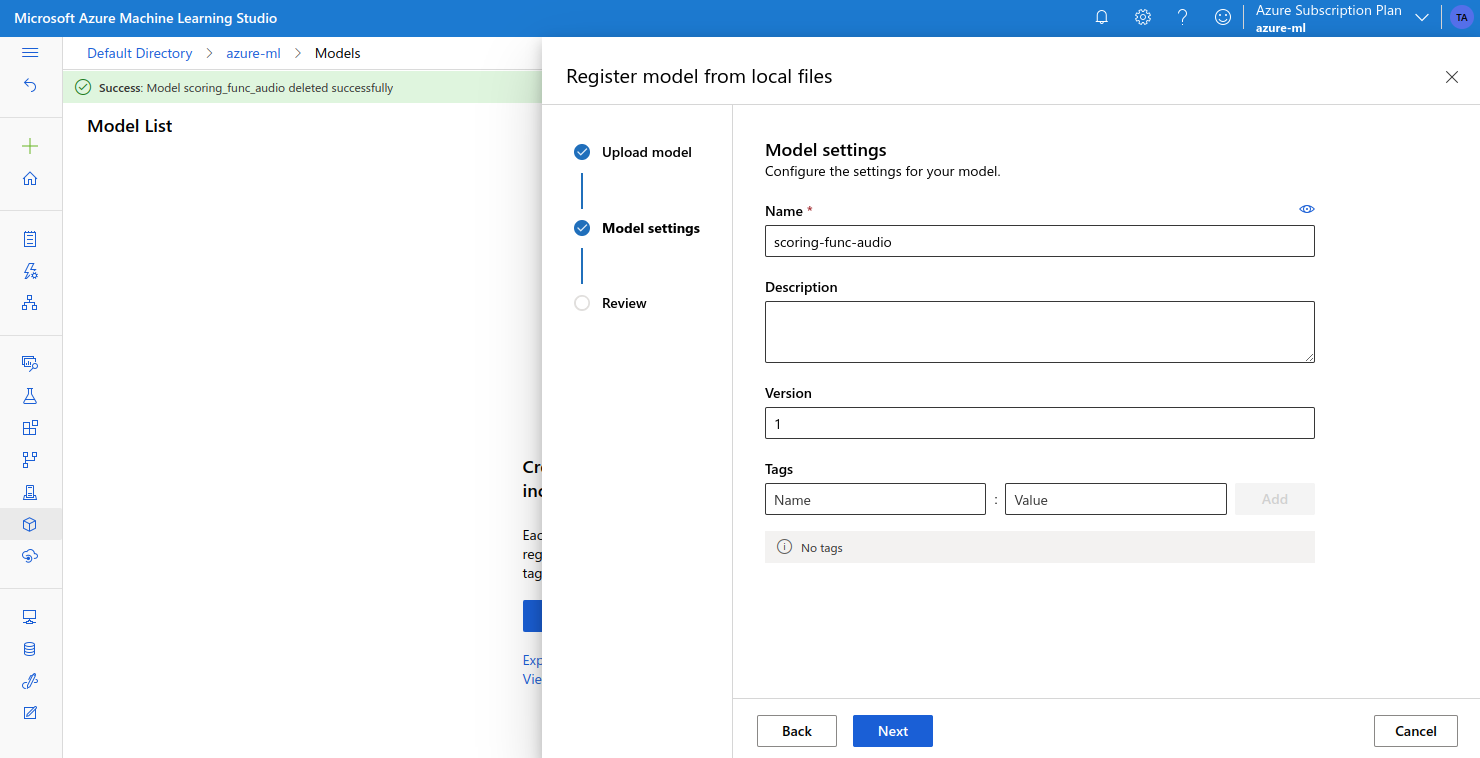Open Experiments flask icon in sidebar

(x=30, y=396)
